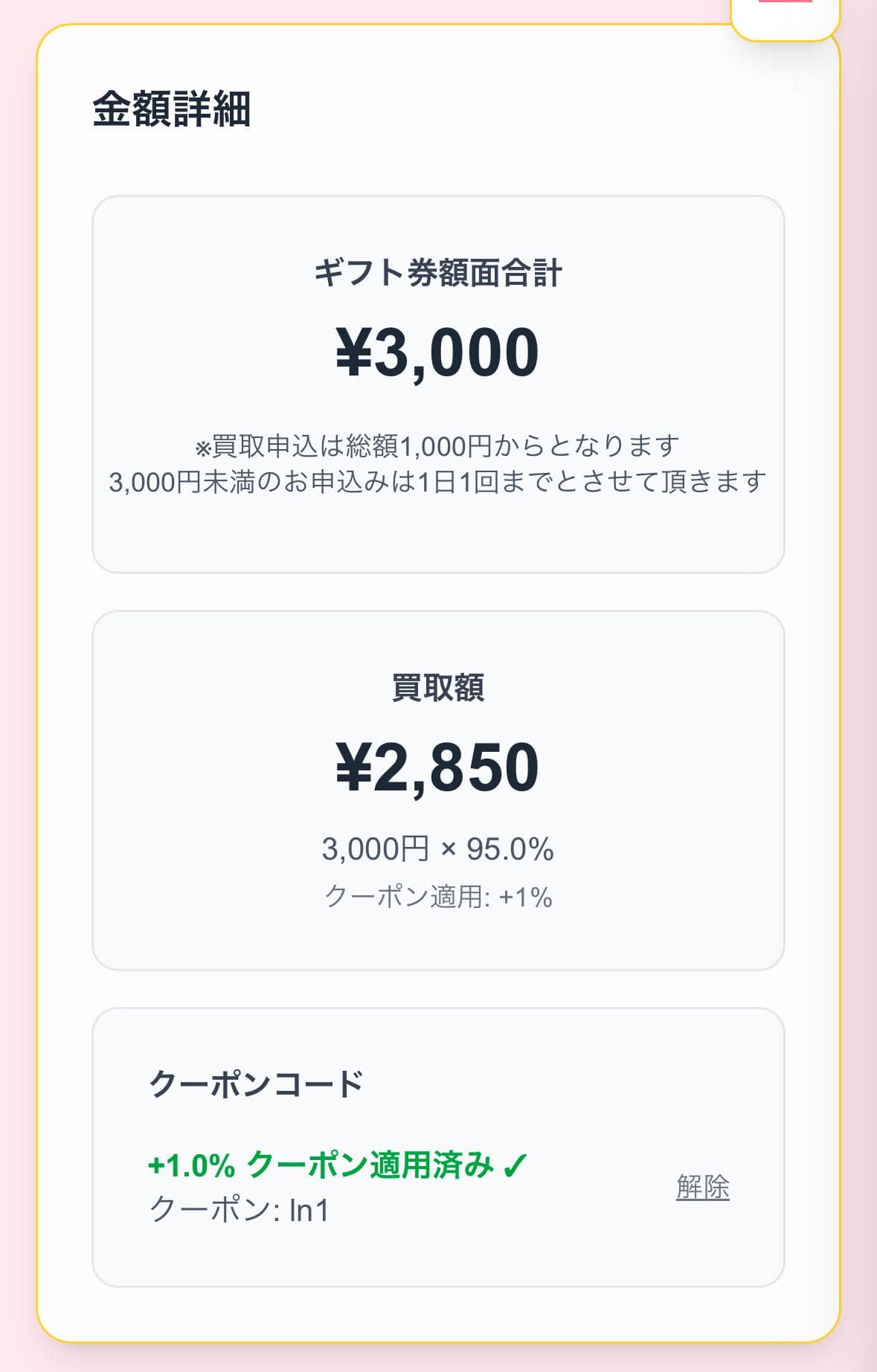Click the ¥ symbol of the ¥3,000 total
This screenshot has height=1372, width=877.
click(354, 352)
